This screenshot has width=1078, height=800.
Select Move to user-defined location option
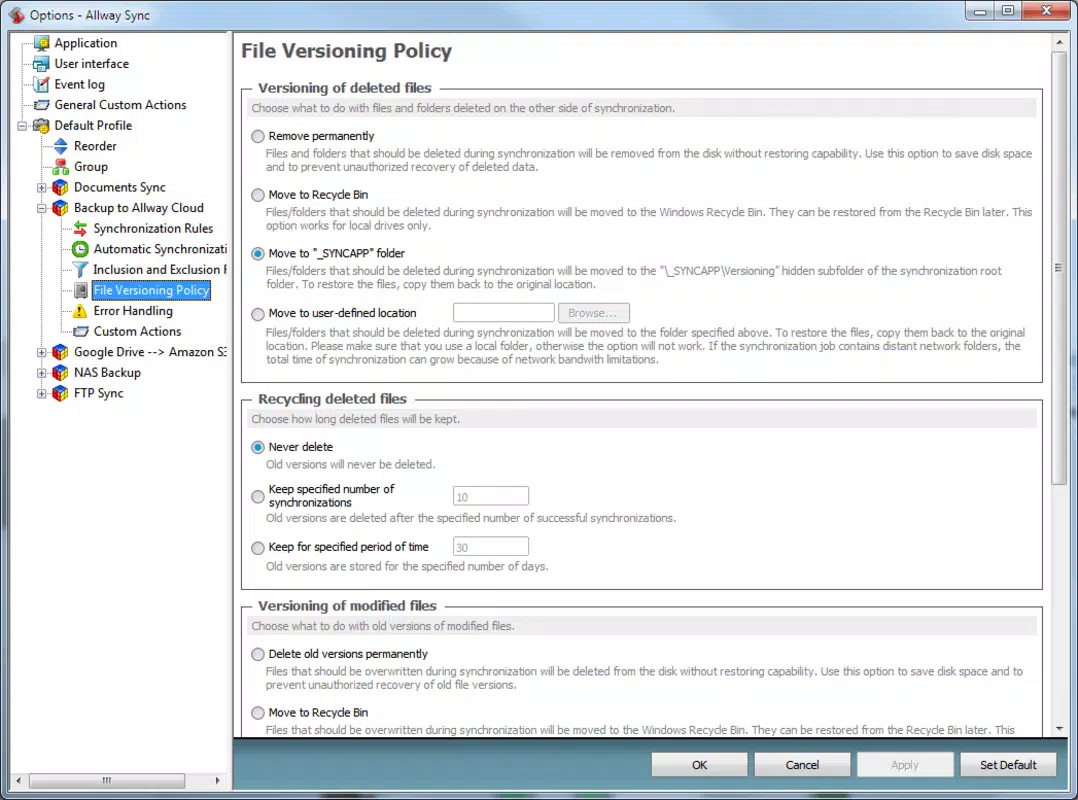(x=258, y=314)
